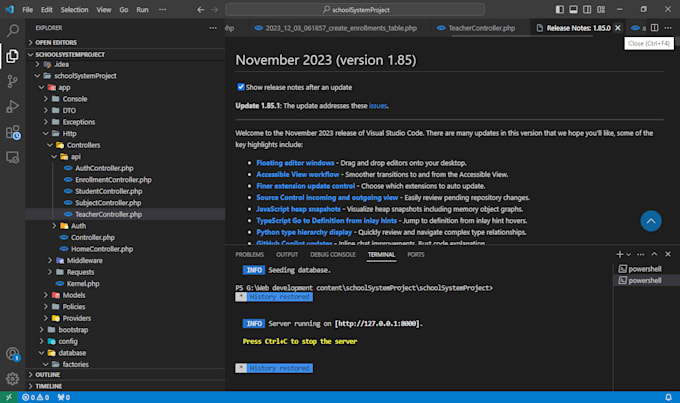The height and width of the screenshot is (403, 680).
Task: Open the File menu
Action: [x=27, y=10]
